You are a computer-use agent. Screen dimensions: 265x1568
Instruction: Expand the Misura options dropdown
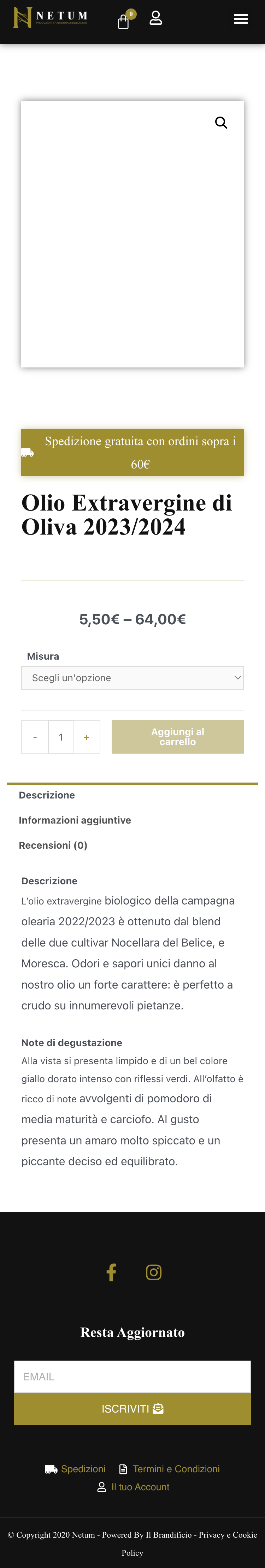point(132,678)
